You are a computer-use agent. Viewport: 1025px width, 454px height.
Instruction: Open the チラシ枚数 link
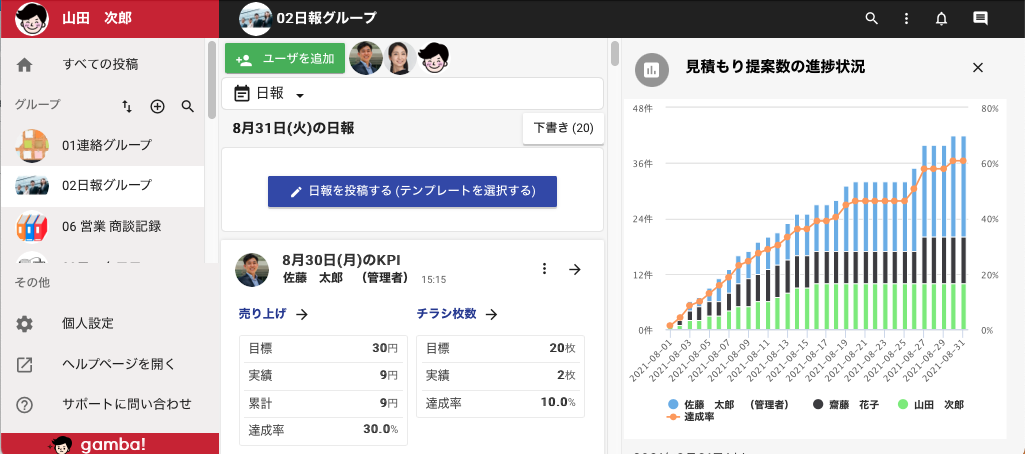click(x=446, y=314)
